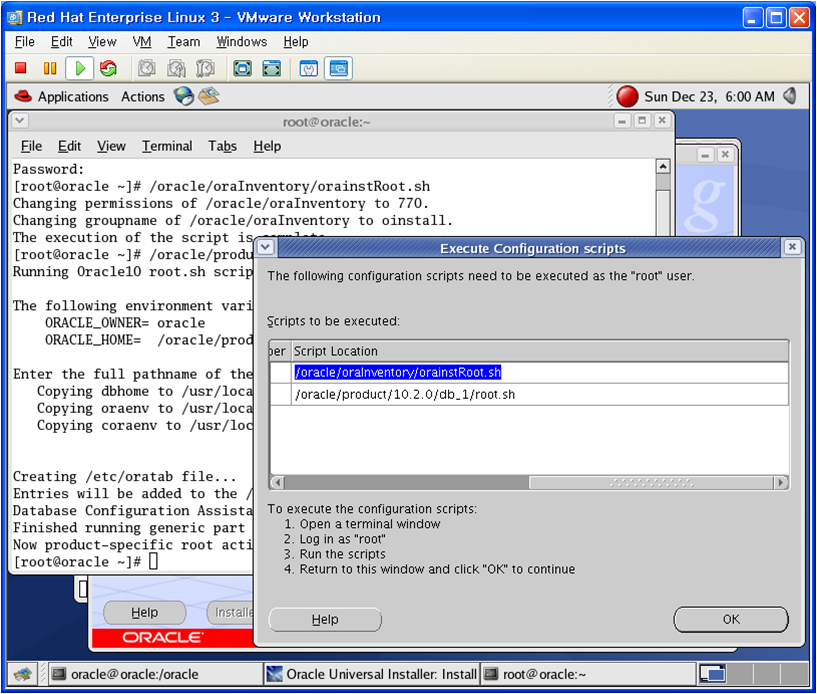Open the VMware File menu

(x=24, y=42)
